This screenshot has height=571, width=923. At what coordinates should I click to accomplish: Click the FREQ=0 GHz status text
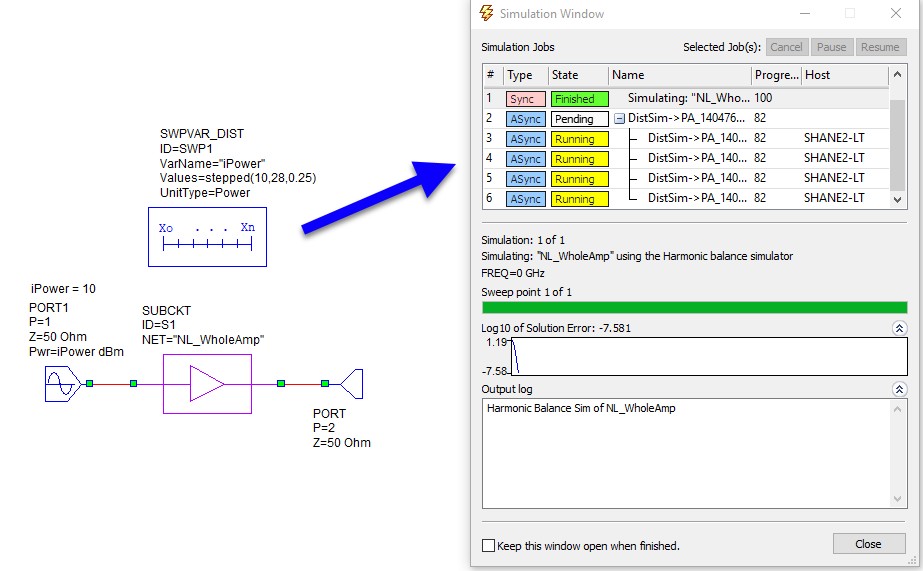[513, 273]
